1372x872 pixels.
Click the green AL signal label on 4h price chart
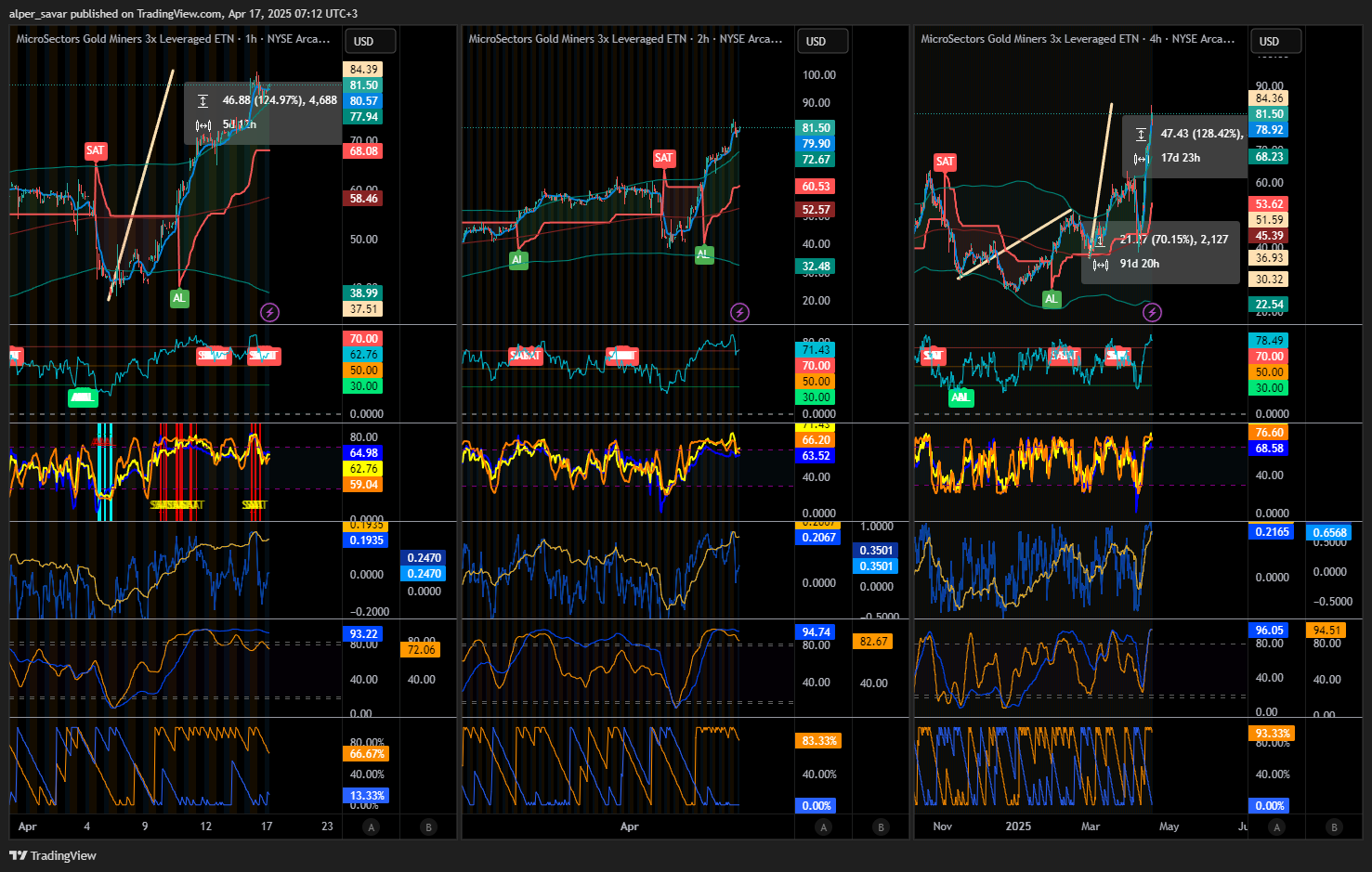(x=1052, y=299)
